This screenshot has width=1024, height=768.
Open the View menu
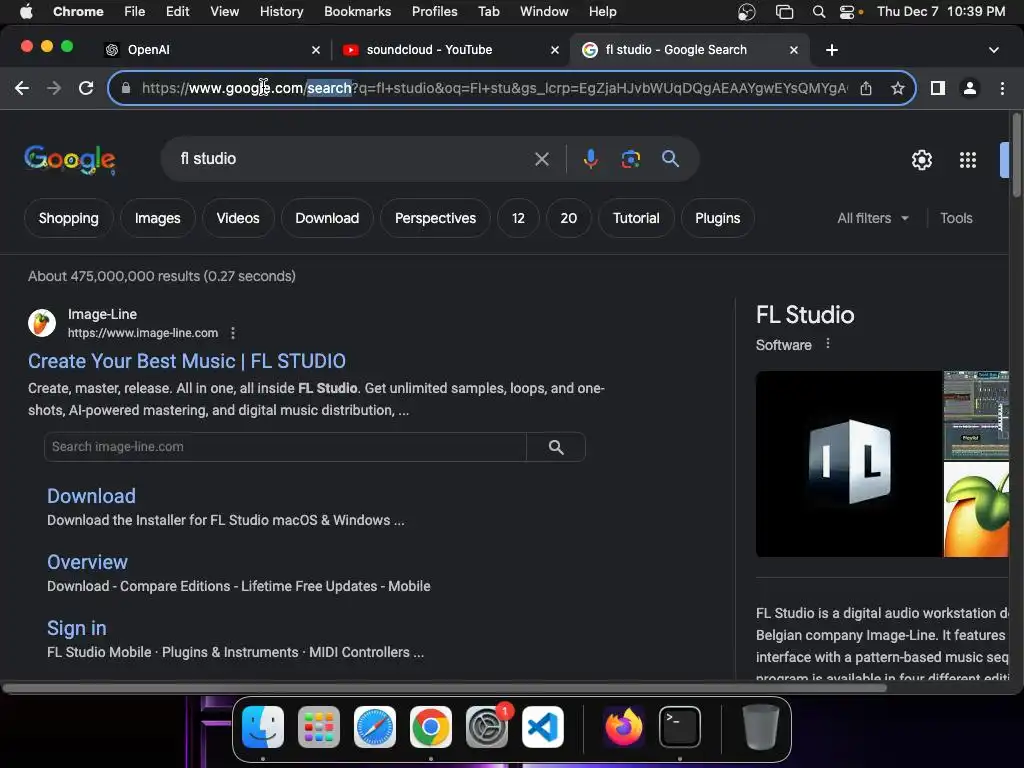coord(225,12)
